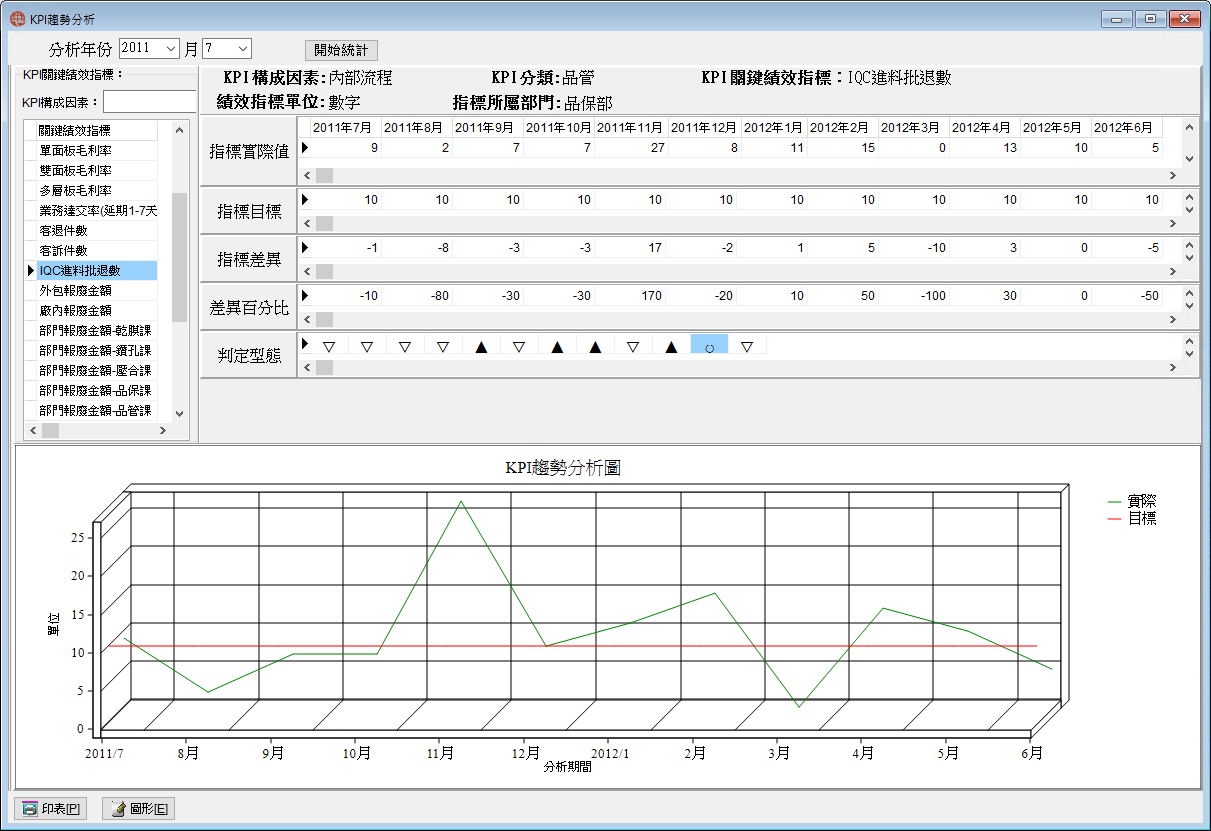Click scroll-right arrow of 指標實際值 grid
Image resolution: width=1211 pixels, height=831 pixels.
1173,175
